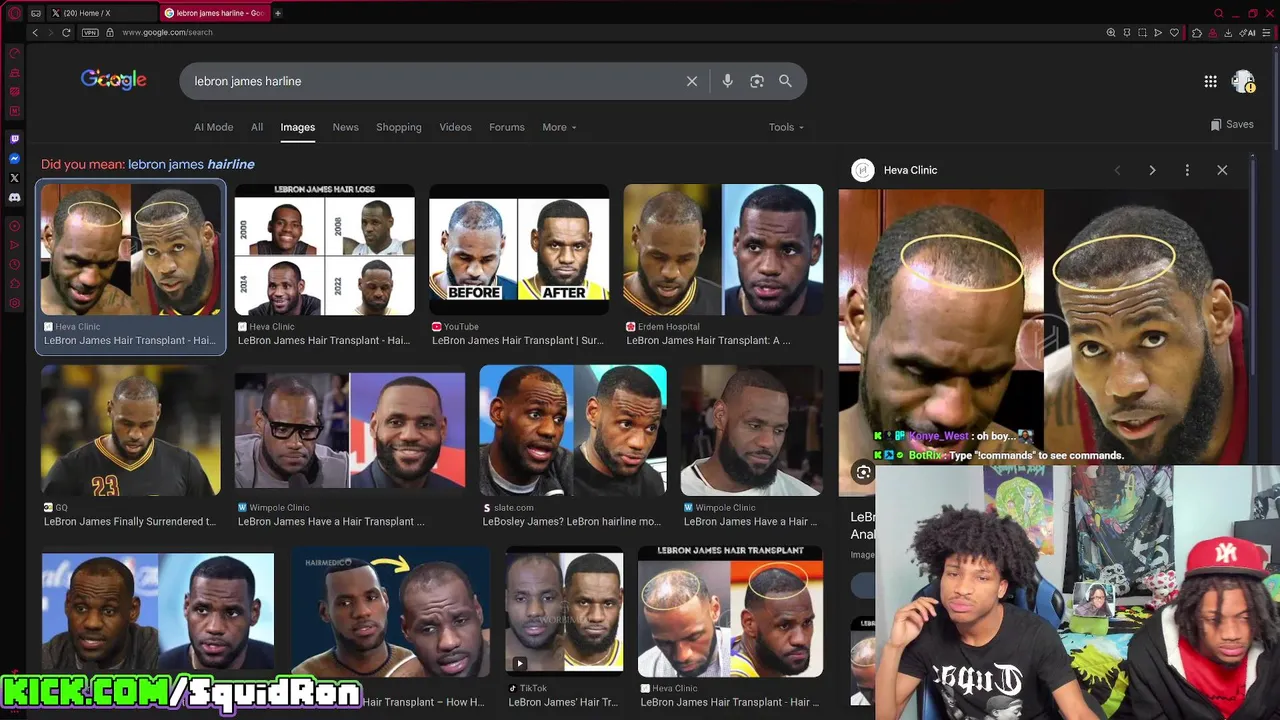The width and height of the screenshot is (1280, 720).
Task: Open the YouTube Before After thumbnail
Action: (x=519, y=250)
